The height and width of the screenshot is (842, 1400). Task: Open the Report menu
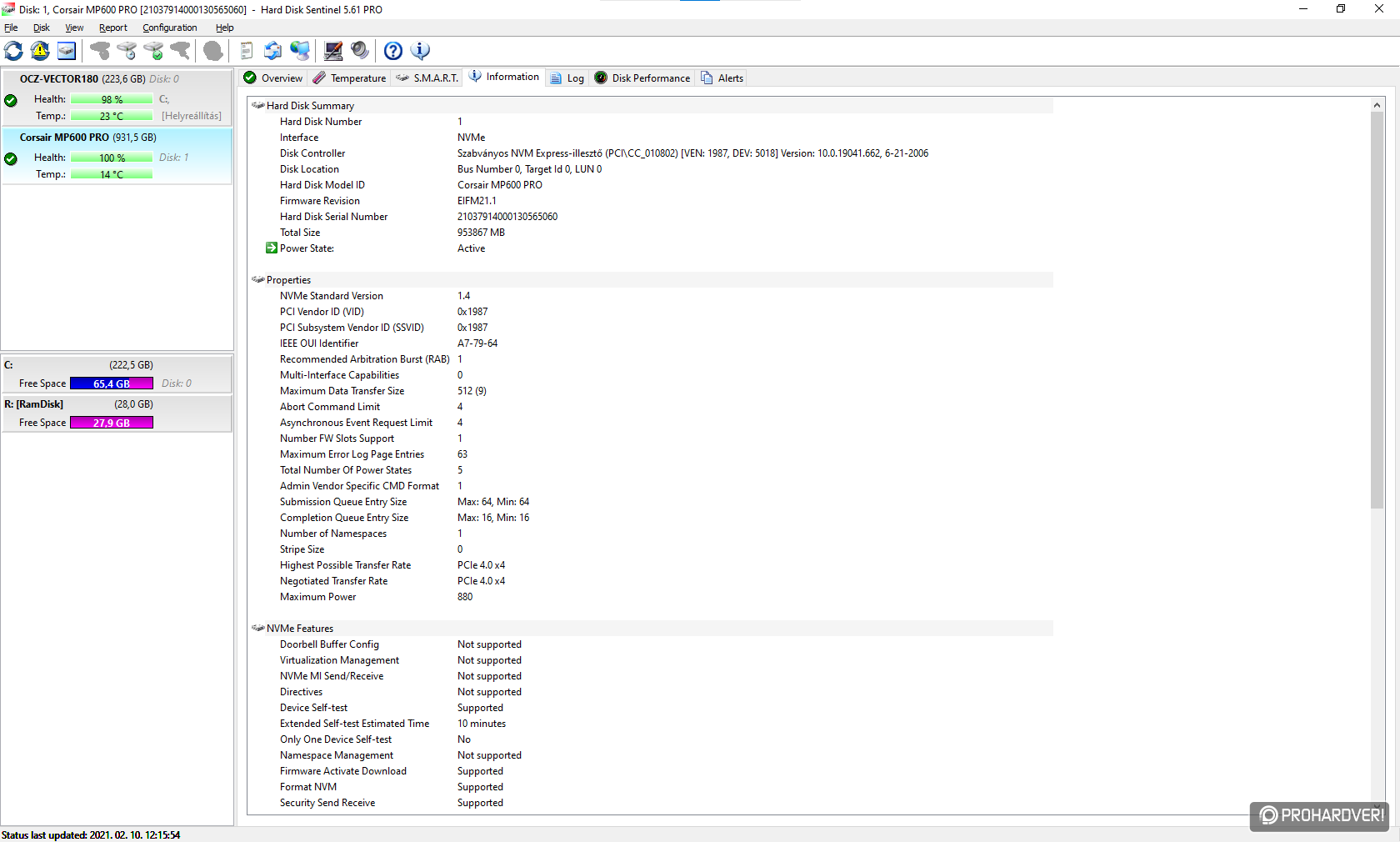[113, 28]
